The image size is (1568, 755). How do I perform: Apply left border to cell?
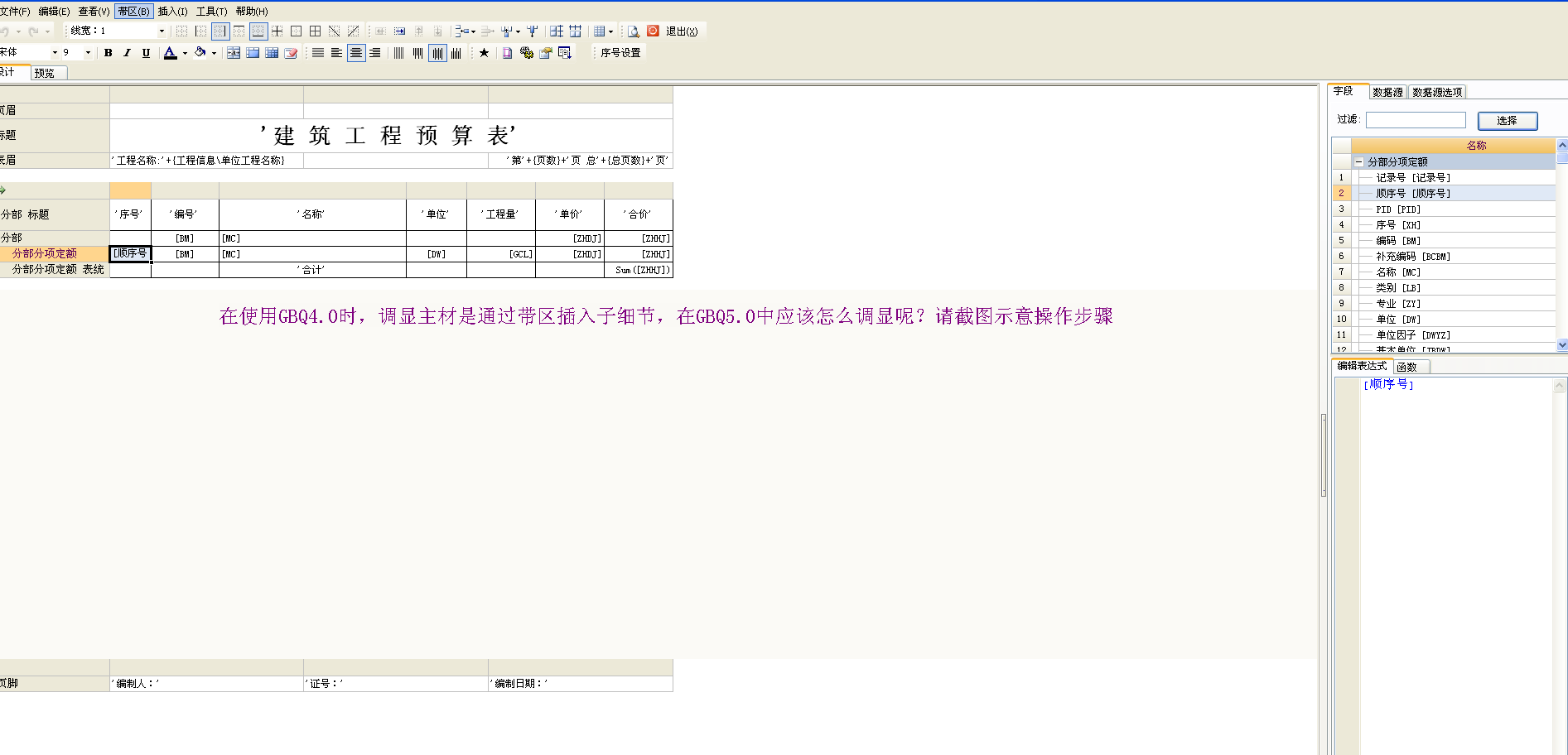point(201,31)
